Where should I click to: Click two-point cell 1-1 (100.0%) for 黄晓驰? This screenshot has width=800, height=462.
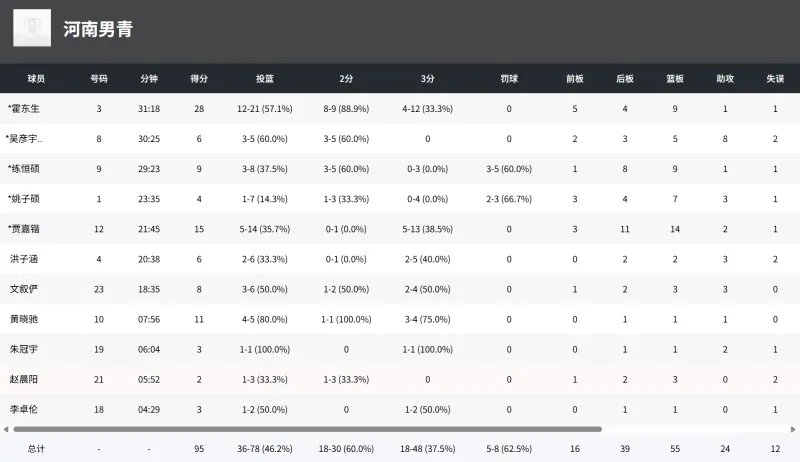346,319
